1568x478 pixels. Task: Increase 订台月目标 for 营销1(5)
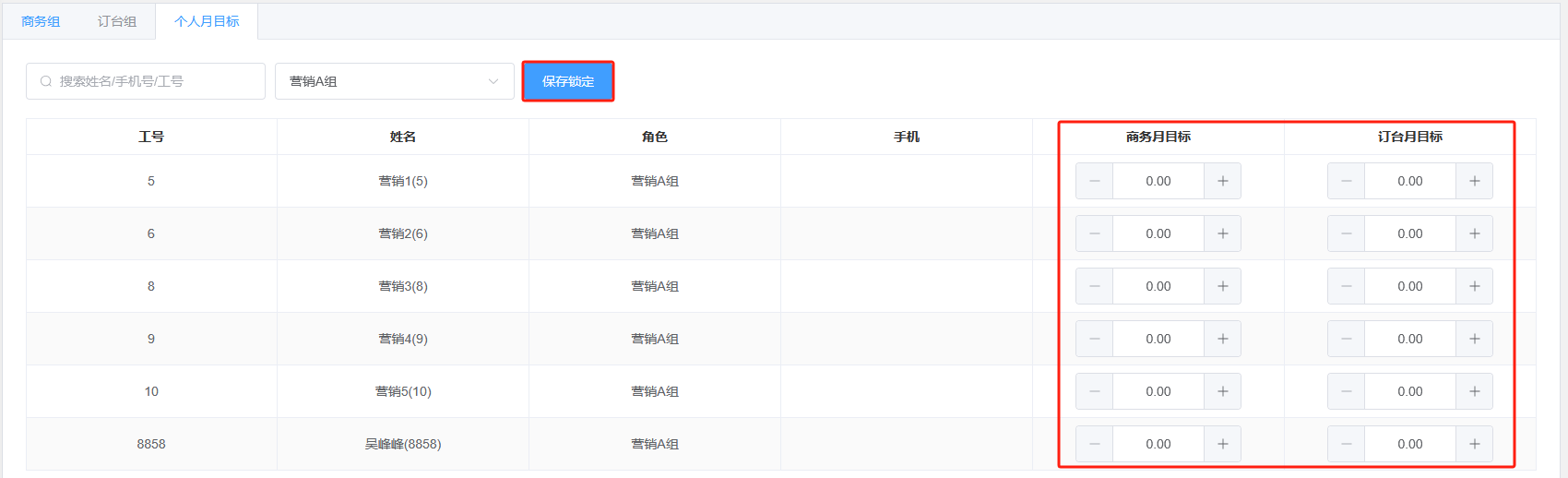click(1474, 181)
